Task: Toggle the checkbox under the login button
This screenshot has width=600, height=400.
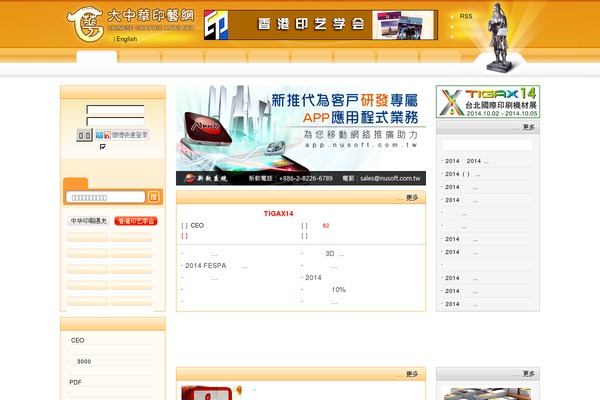Action: [103, 147]
